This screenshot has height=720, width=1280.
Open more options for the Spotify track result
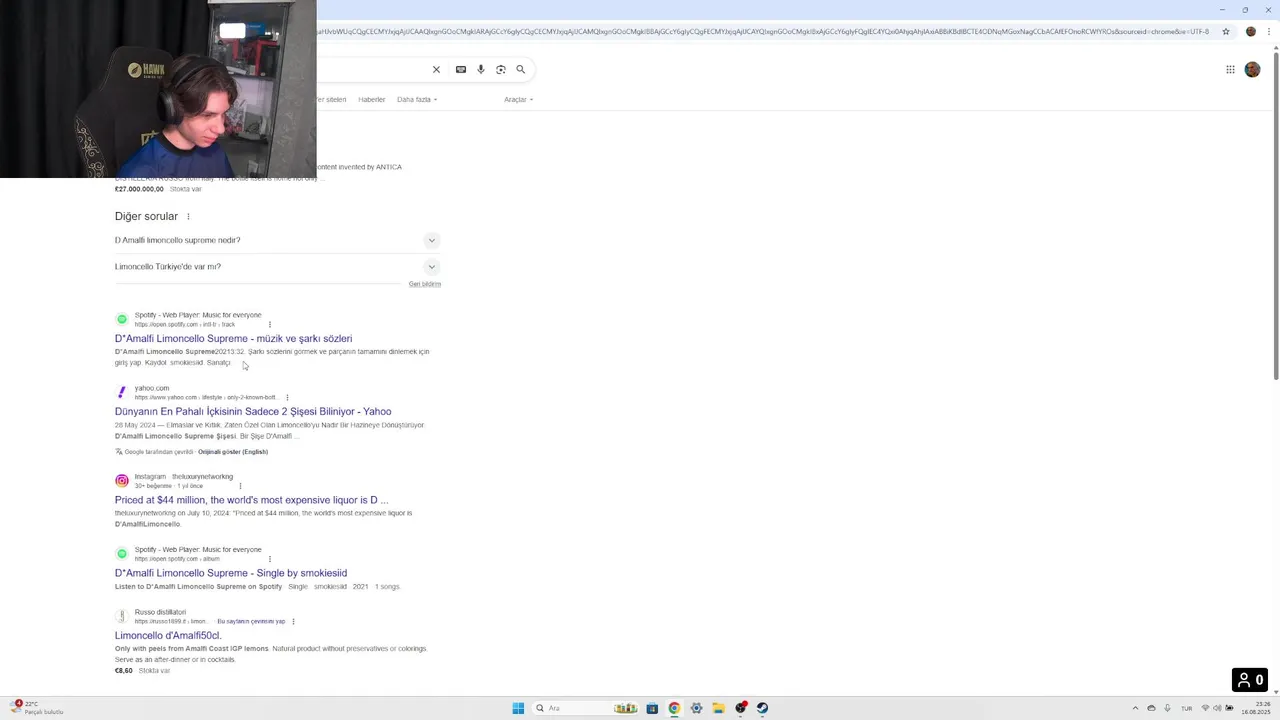269,324
